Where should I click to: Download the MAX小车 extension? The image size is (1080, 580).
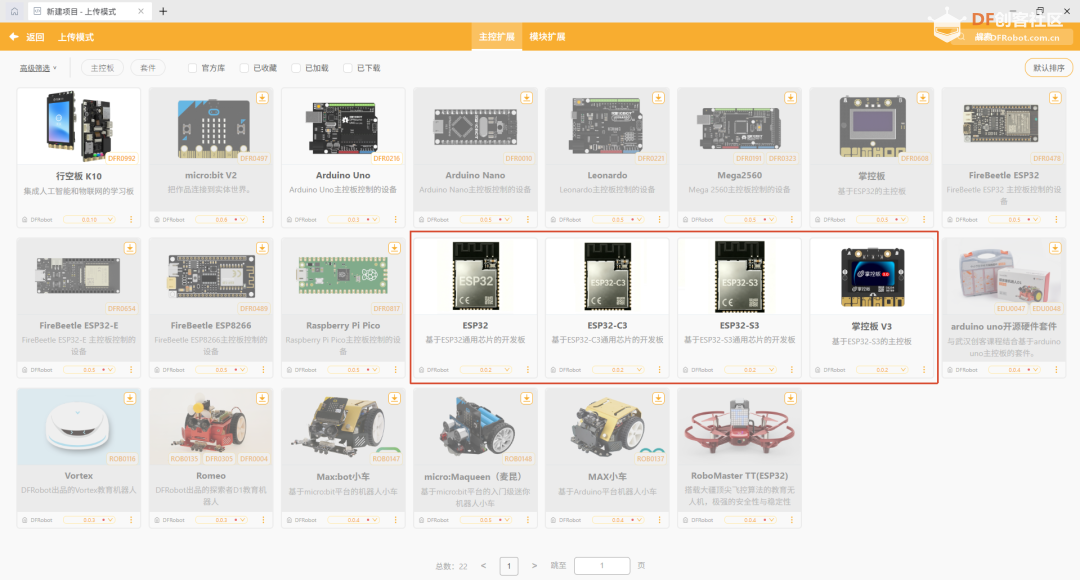(658, 398)
